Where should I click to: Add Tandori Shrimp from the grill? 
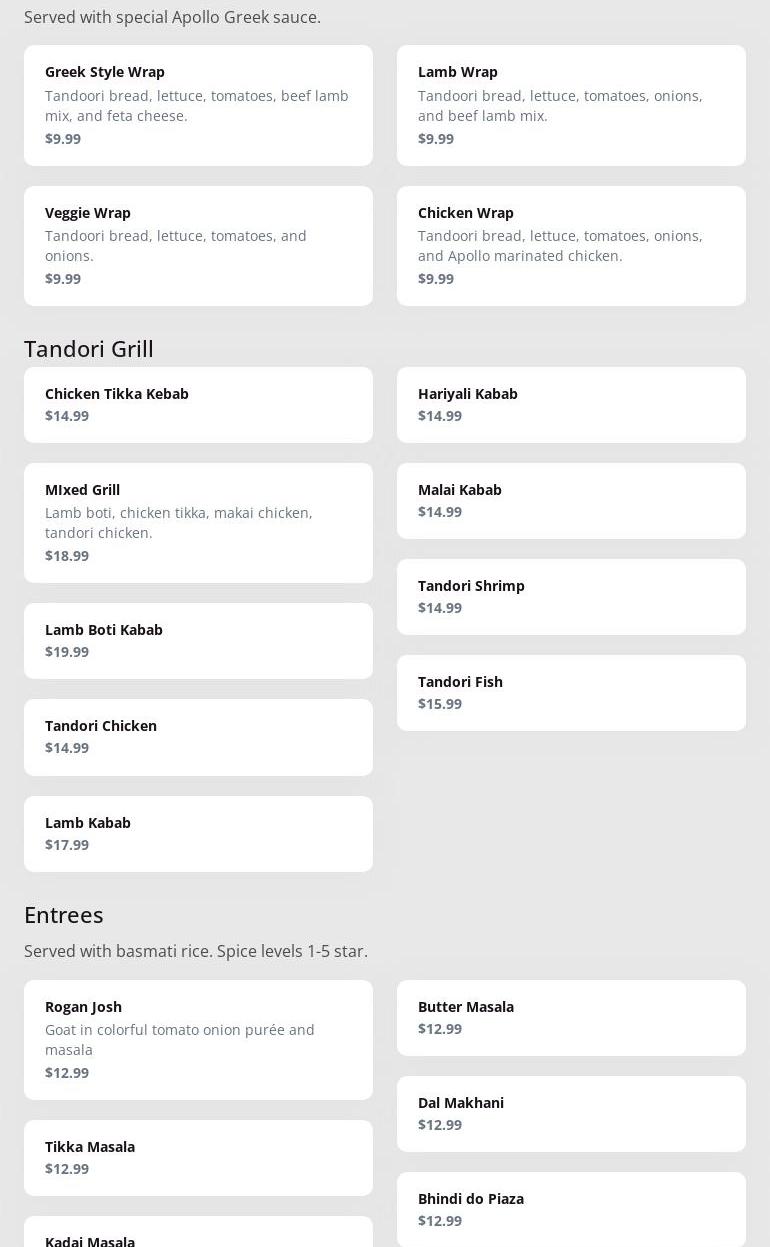571,596
